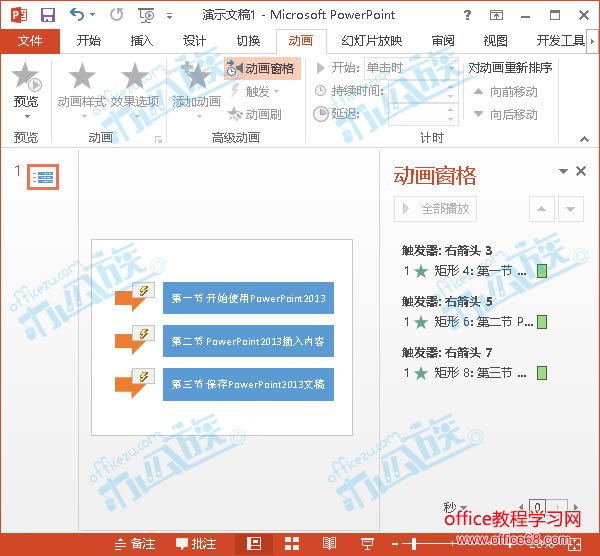Open the 文件 File tab

click(x=30, y=41)
